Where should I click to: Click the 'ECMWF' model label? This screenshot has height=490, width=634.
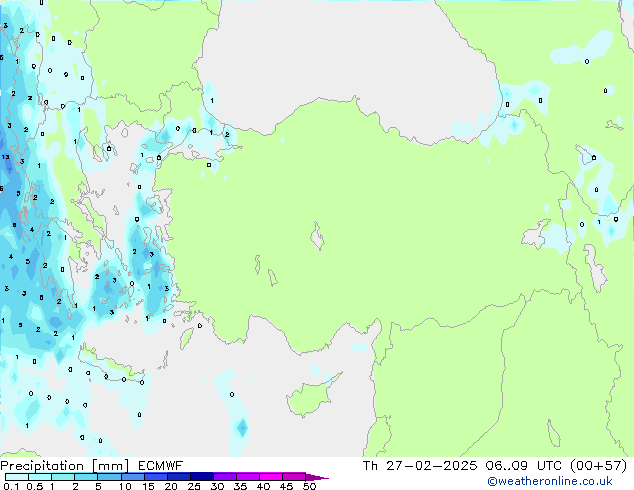click(x=161, y=466)
